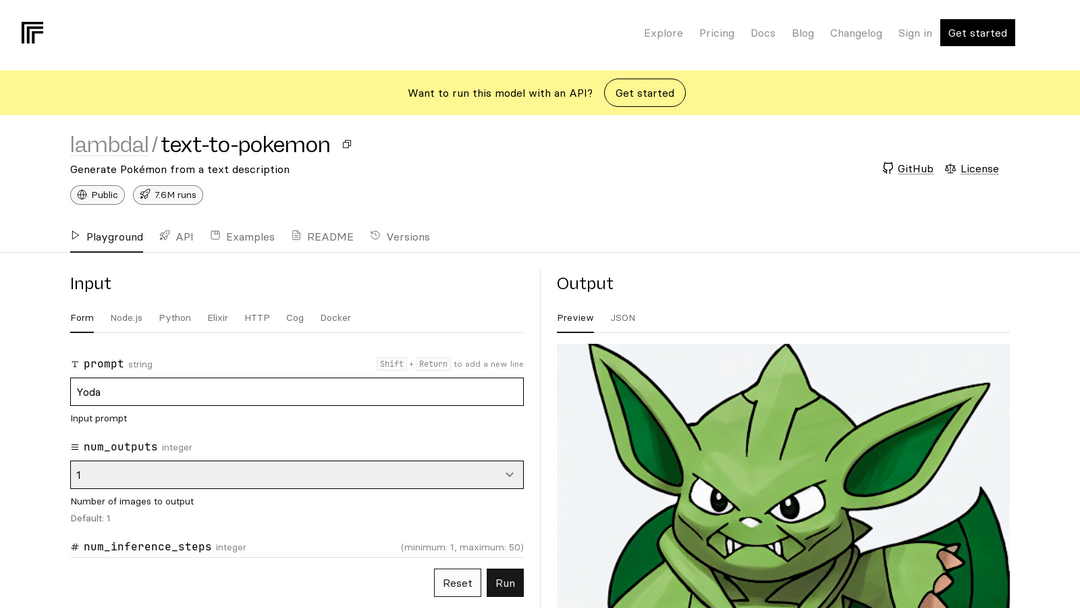Click the Replicate logo icon
The image size is (1080, 608).
[32, 32]
